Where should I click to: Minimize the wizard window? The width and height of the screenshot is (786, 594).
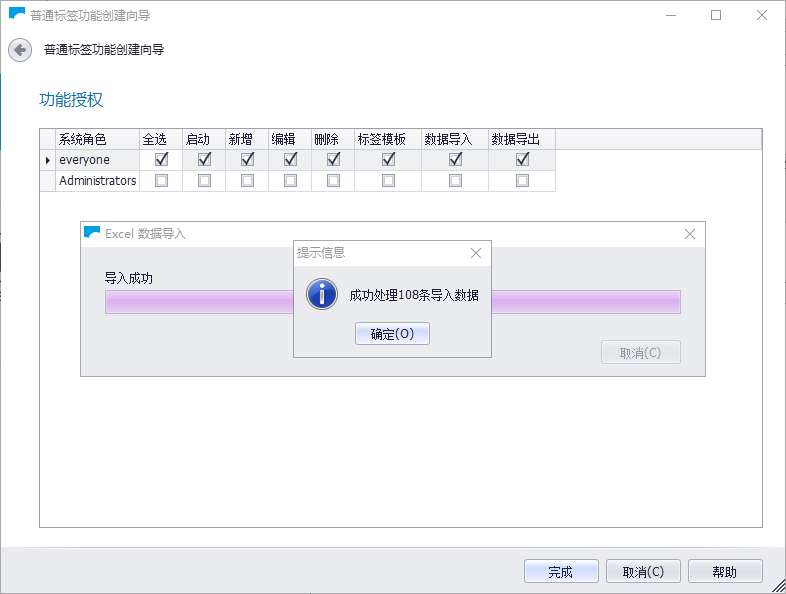coord(670,15)
